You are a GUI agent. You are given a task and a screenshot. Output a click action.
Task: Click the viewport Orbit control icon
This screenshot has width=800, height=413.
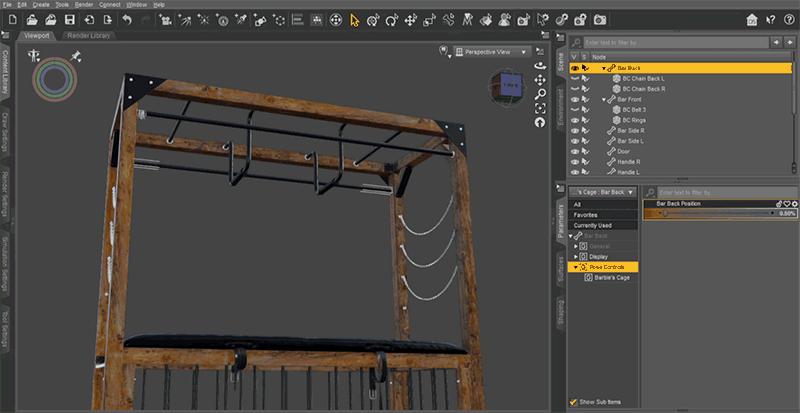[540, 66]
